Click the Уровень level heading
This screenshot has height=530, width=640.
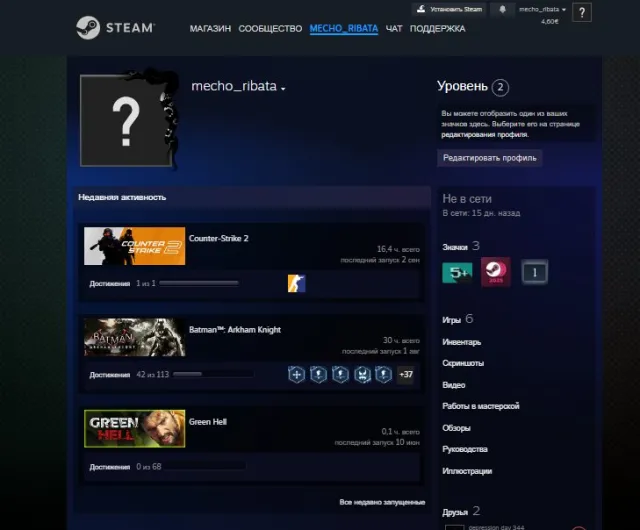[x=462, y=86]
